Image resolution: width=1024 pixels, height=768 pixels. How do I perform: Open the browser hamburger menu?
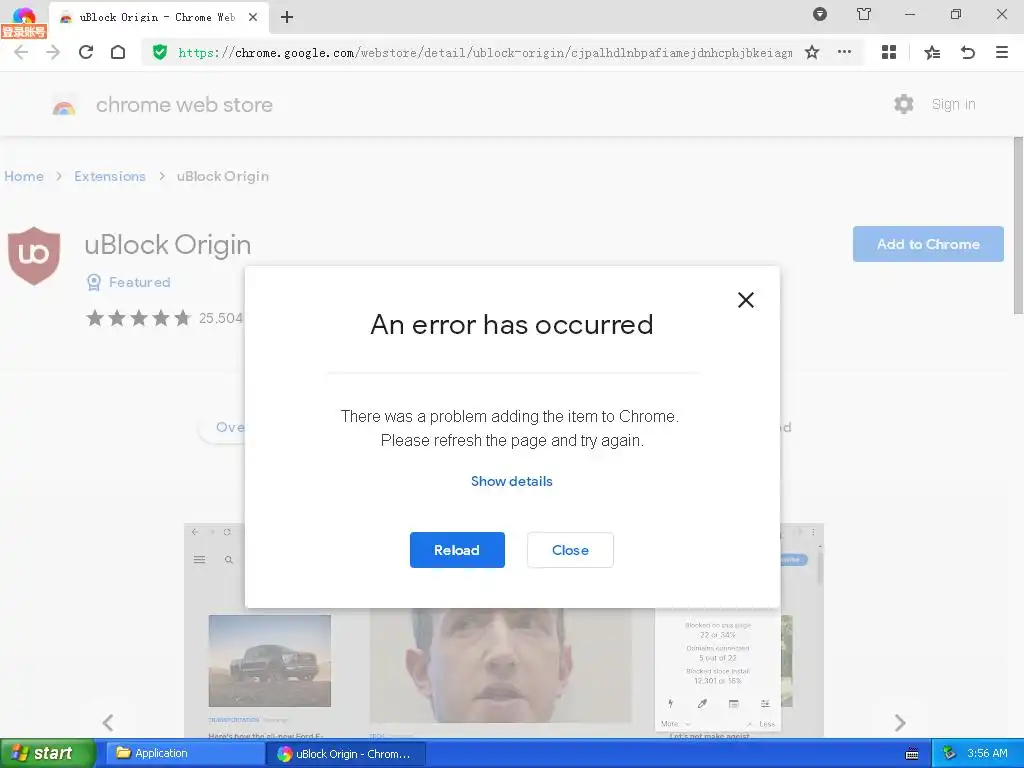[1002, 52]
